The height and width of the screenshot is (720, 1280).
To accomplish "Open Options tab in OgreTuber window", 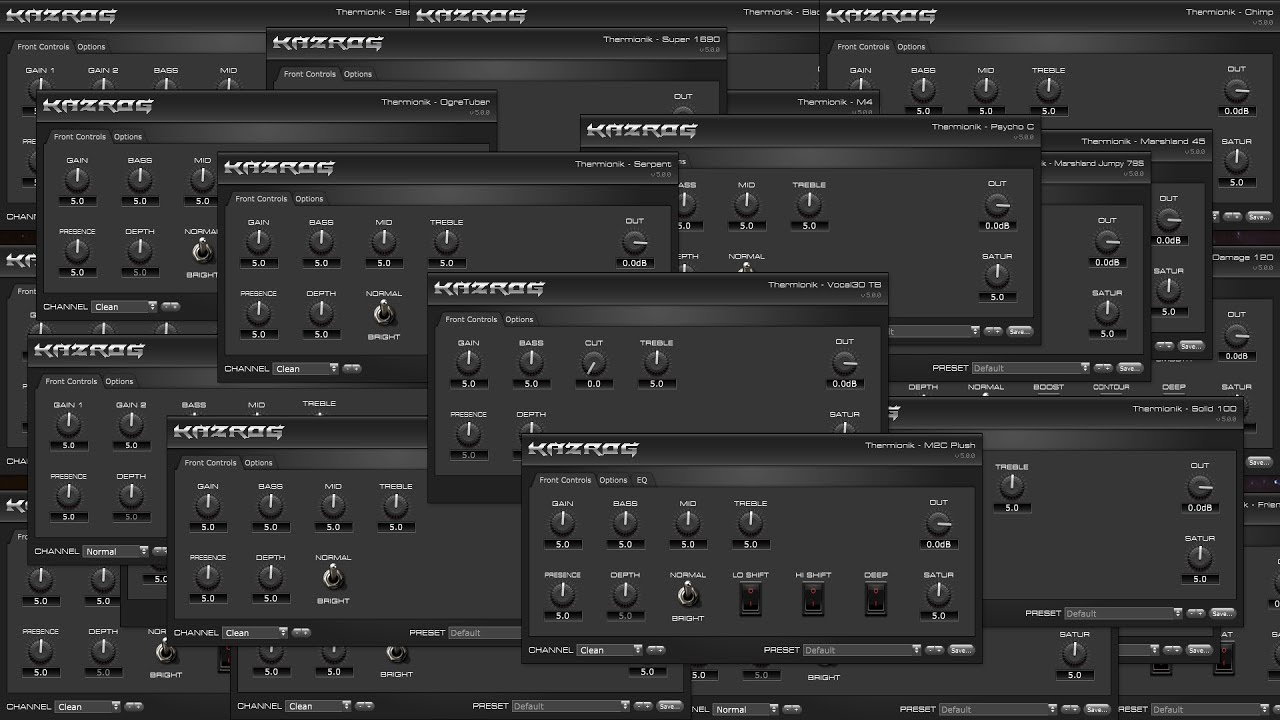I will pyautogui.click(x=128, y=137).
